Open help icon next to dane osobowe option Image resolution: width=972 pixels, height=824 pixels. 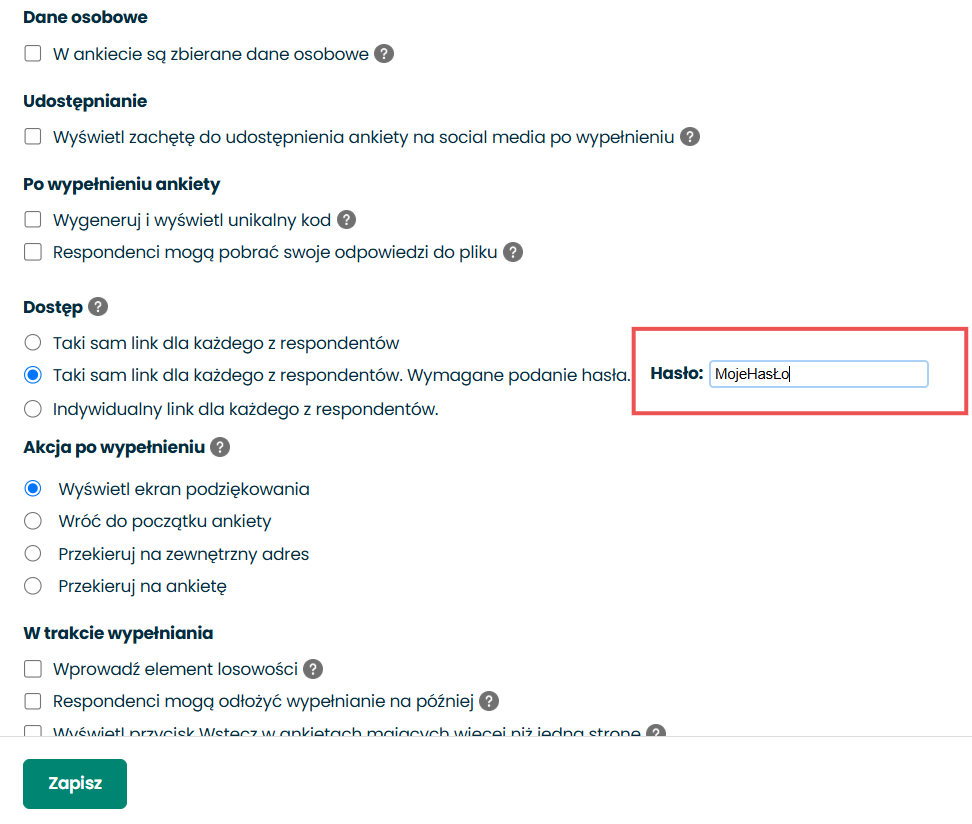click(384, 54)
